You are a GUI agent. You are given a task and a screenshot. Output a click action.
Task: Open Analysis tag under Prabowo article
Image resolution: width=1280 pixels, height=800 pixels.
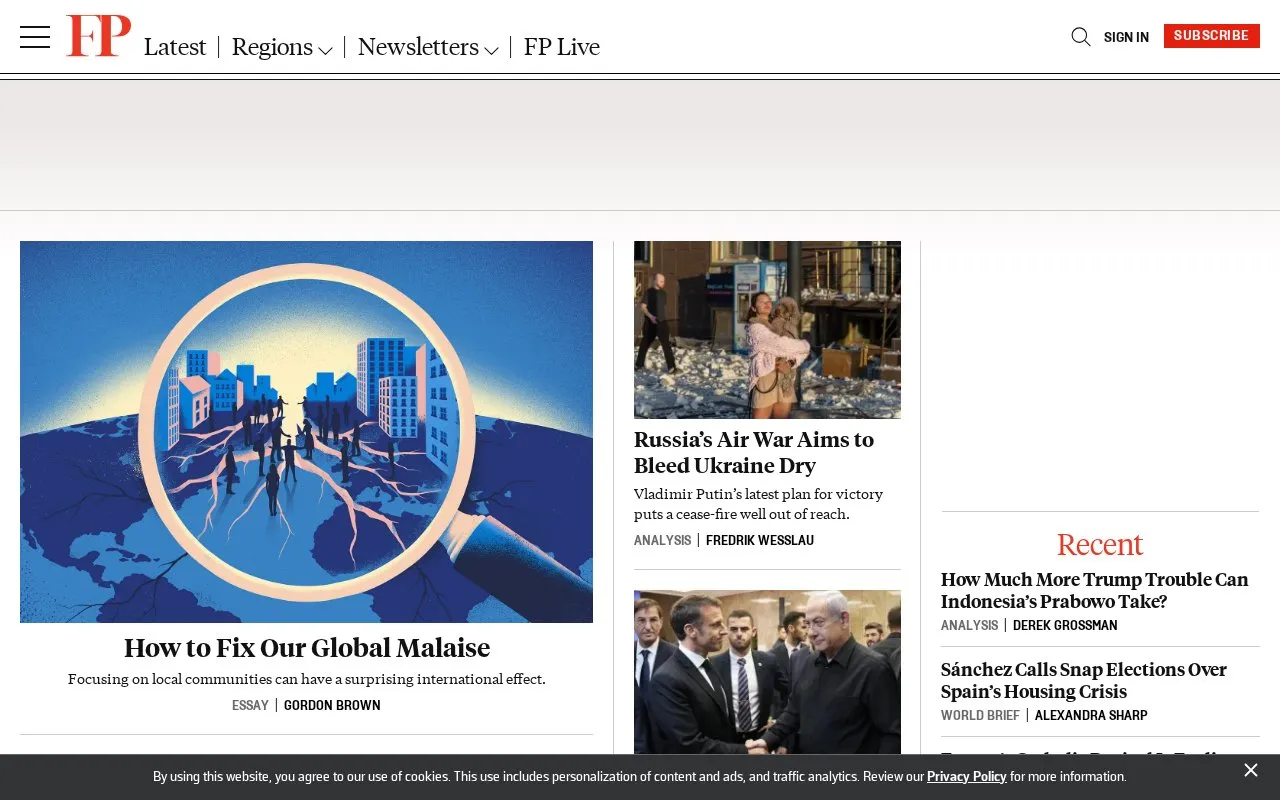(969, 625)
